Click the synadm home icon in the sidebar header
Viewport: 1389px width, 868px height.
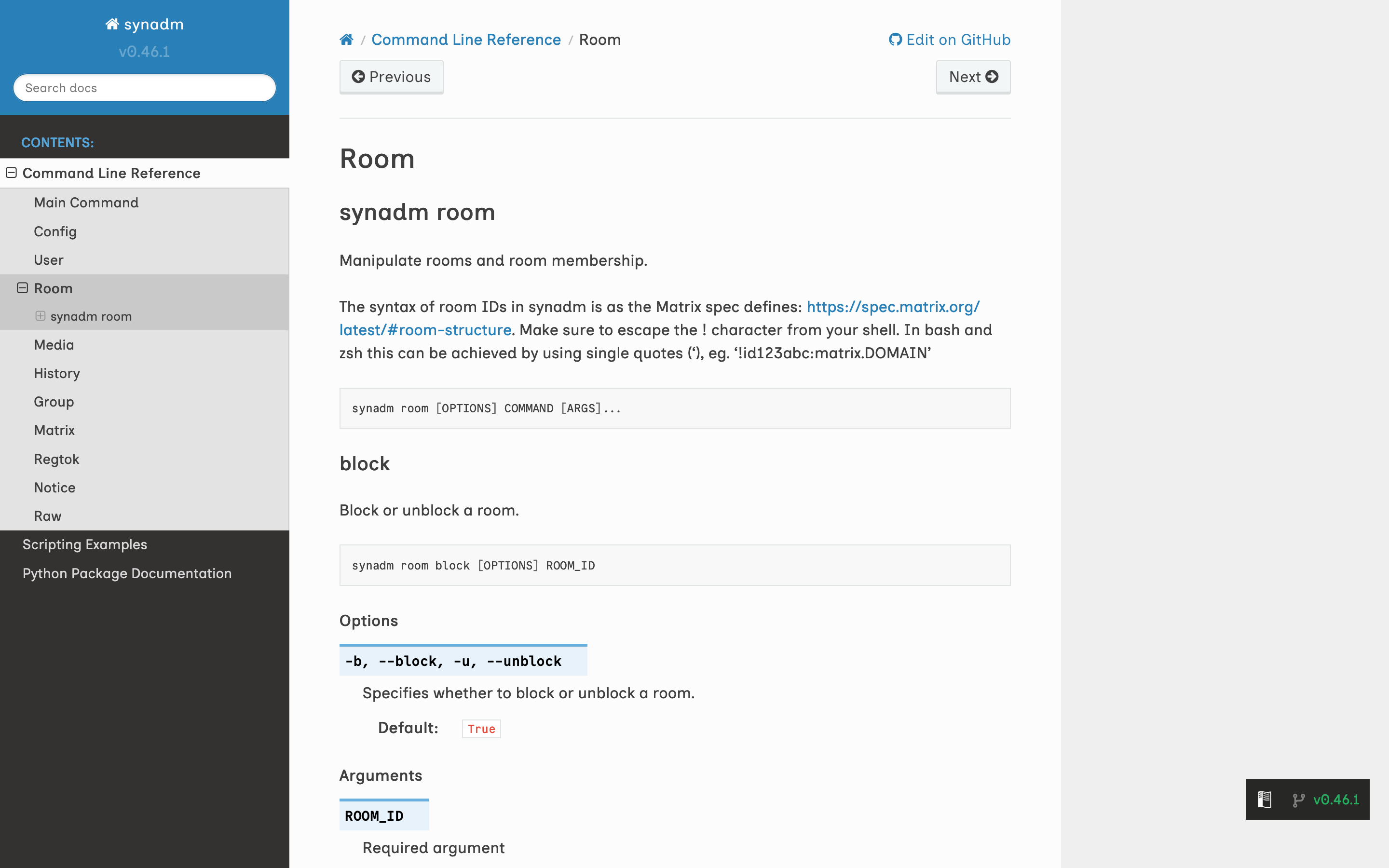click(x=112, y=24)
